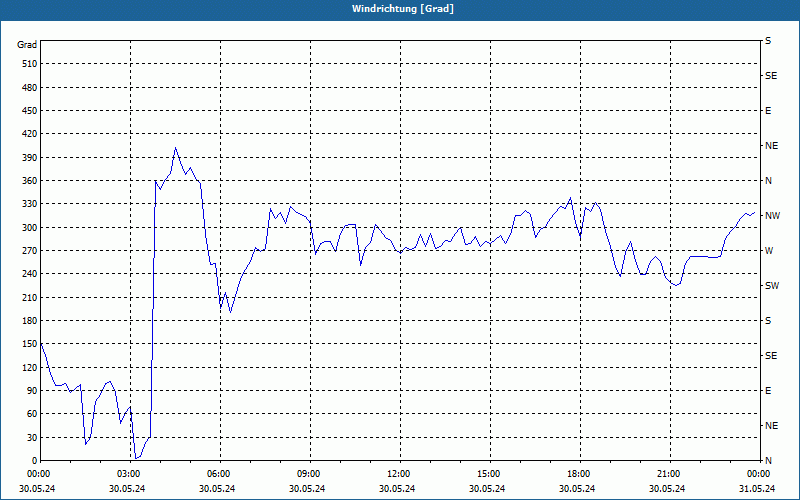800x500 pixels.
Task: Click the SW compass label
Action: [x=772, y=286]
